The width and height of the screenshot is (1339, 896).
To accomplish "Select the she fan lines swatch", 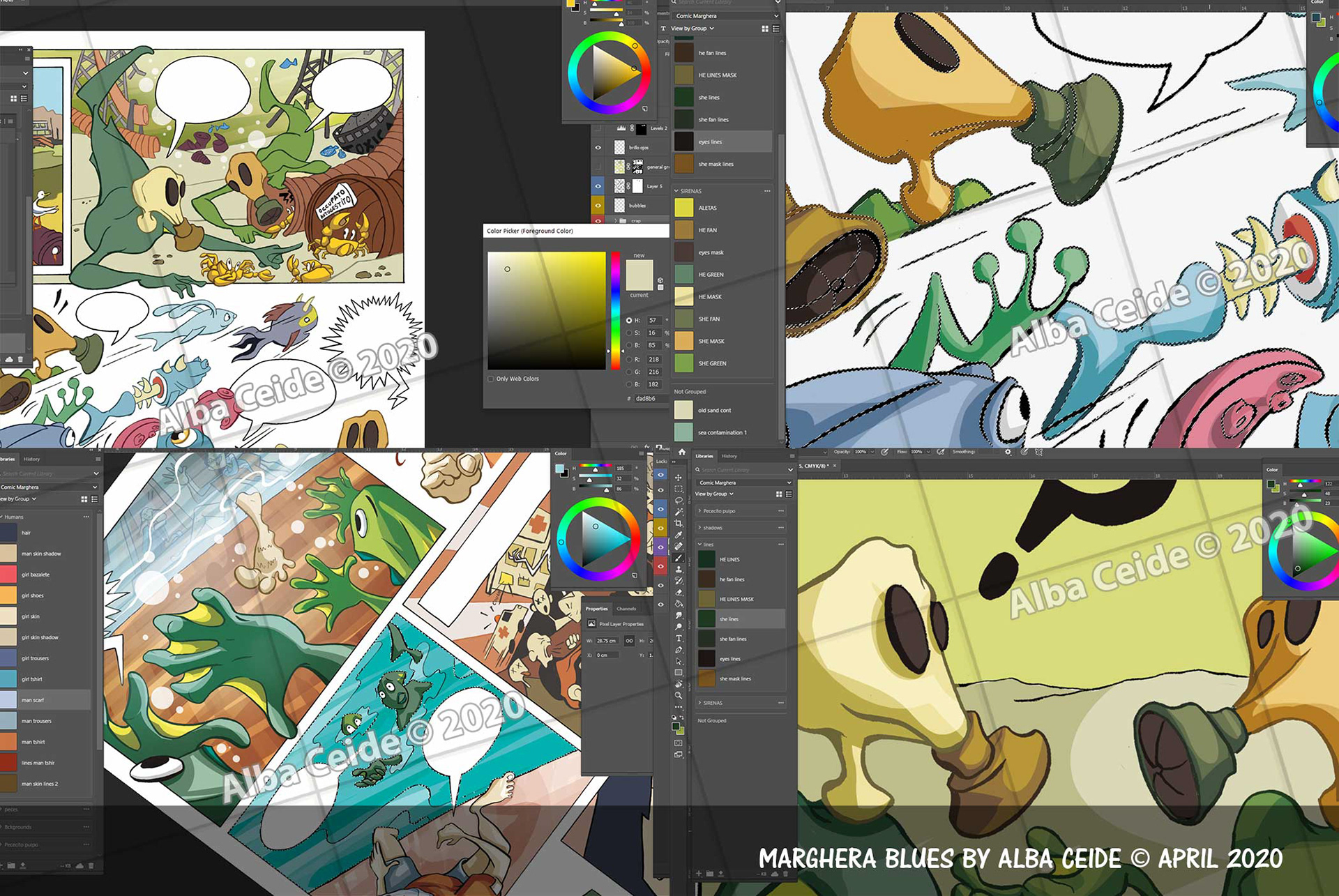I will click(x=684, y=119).
